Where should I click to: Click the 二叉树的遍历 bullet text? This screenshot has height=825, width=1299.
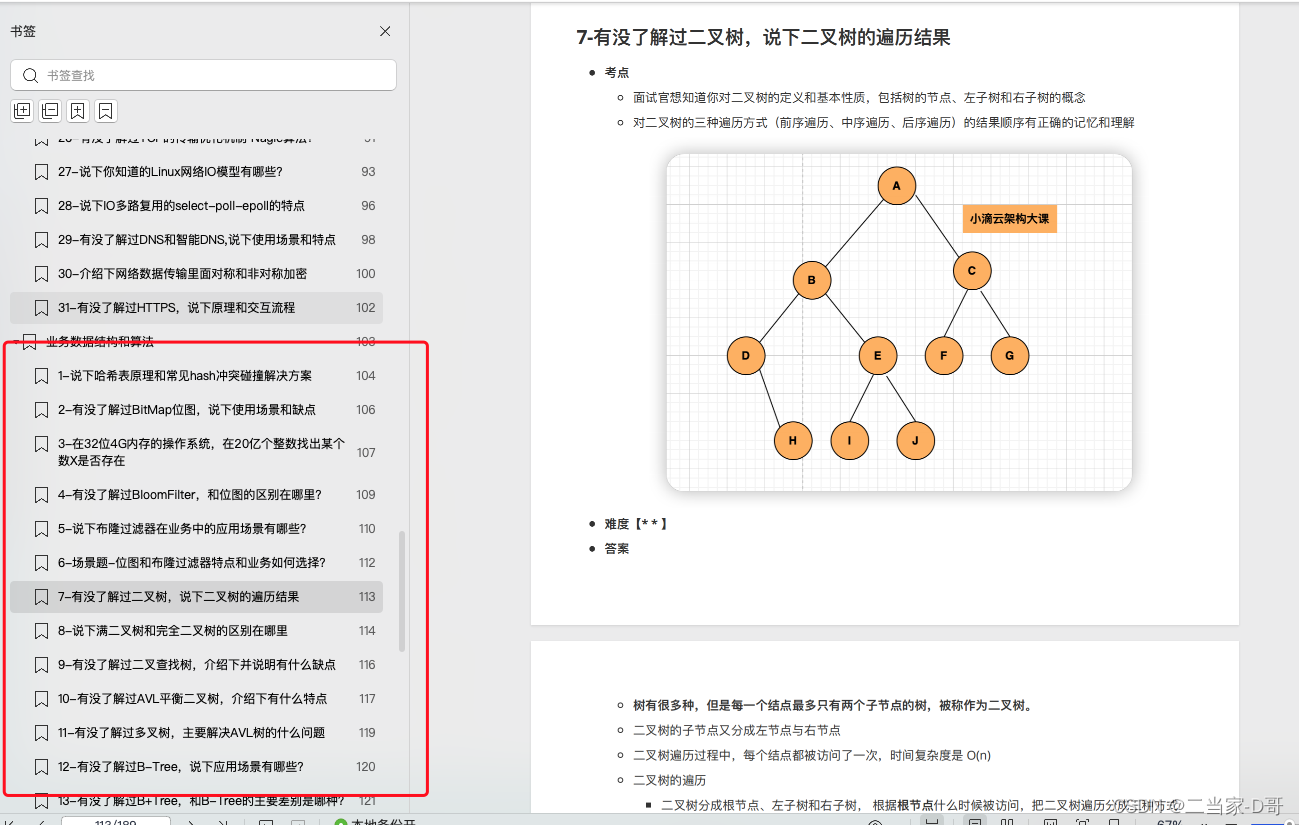point(669,781)
